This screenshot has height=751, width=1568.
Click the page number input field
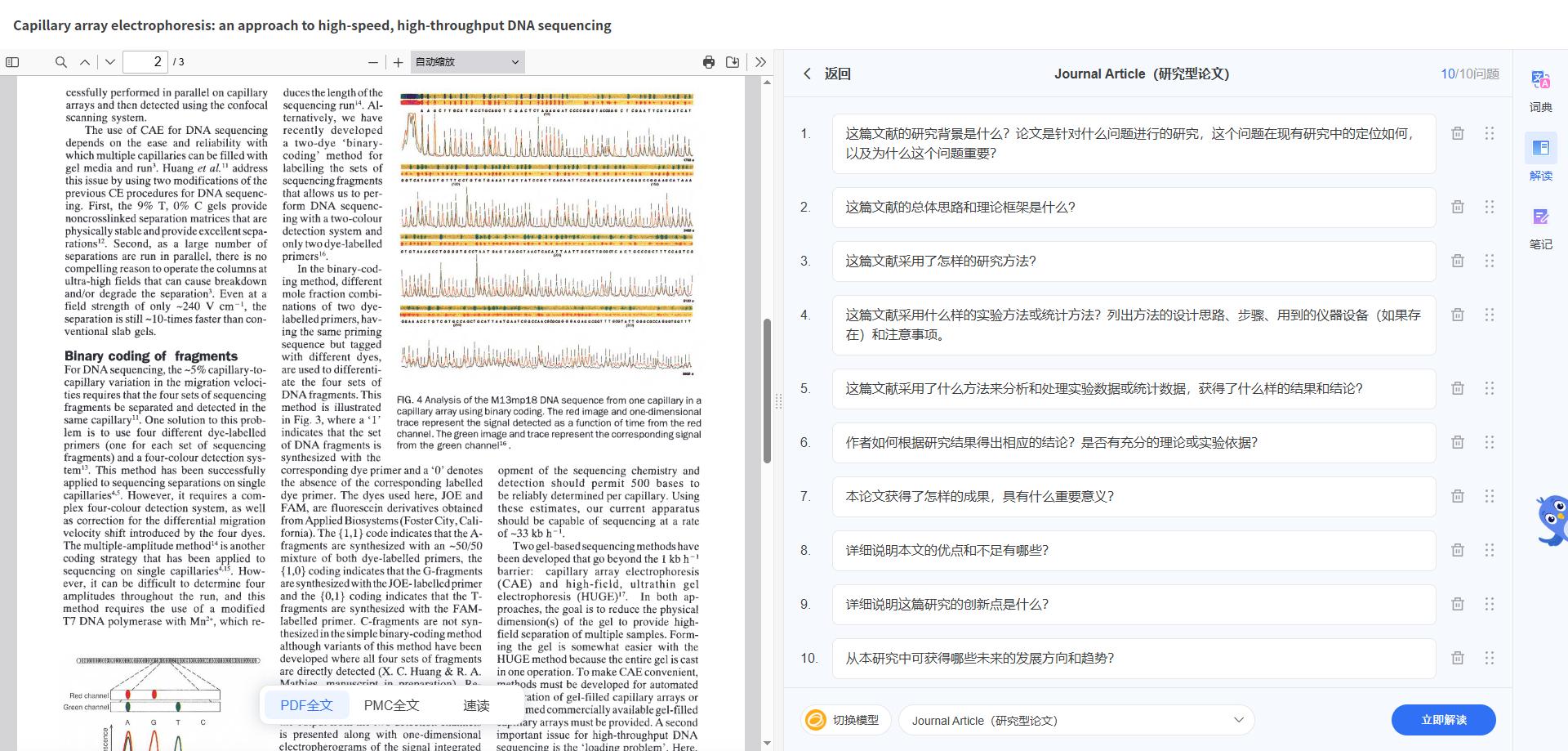[145, 61]
